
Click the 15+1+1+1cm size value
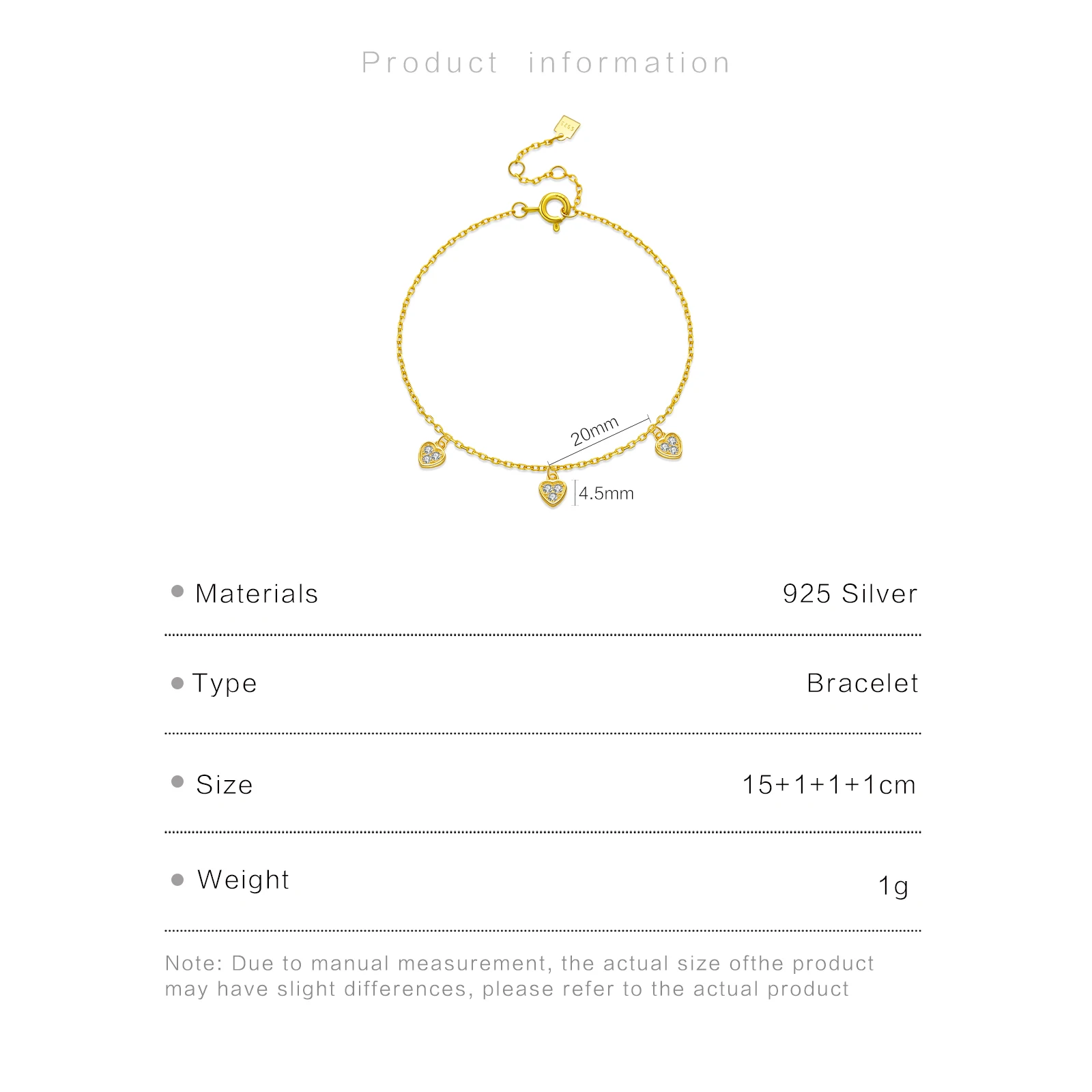[x=829, y=785]
